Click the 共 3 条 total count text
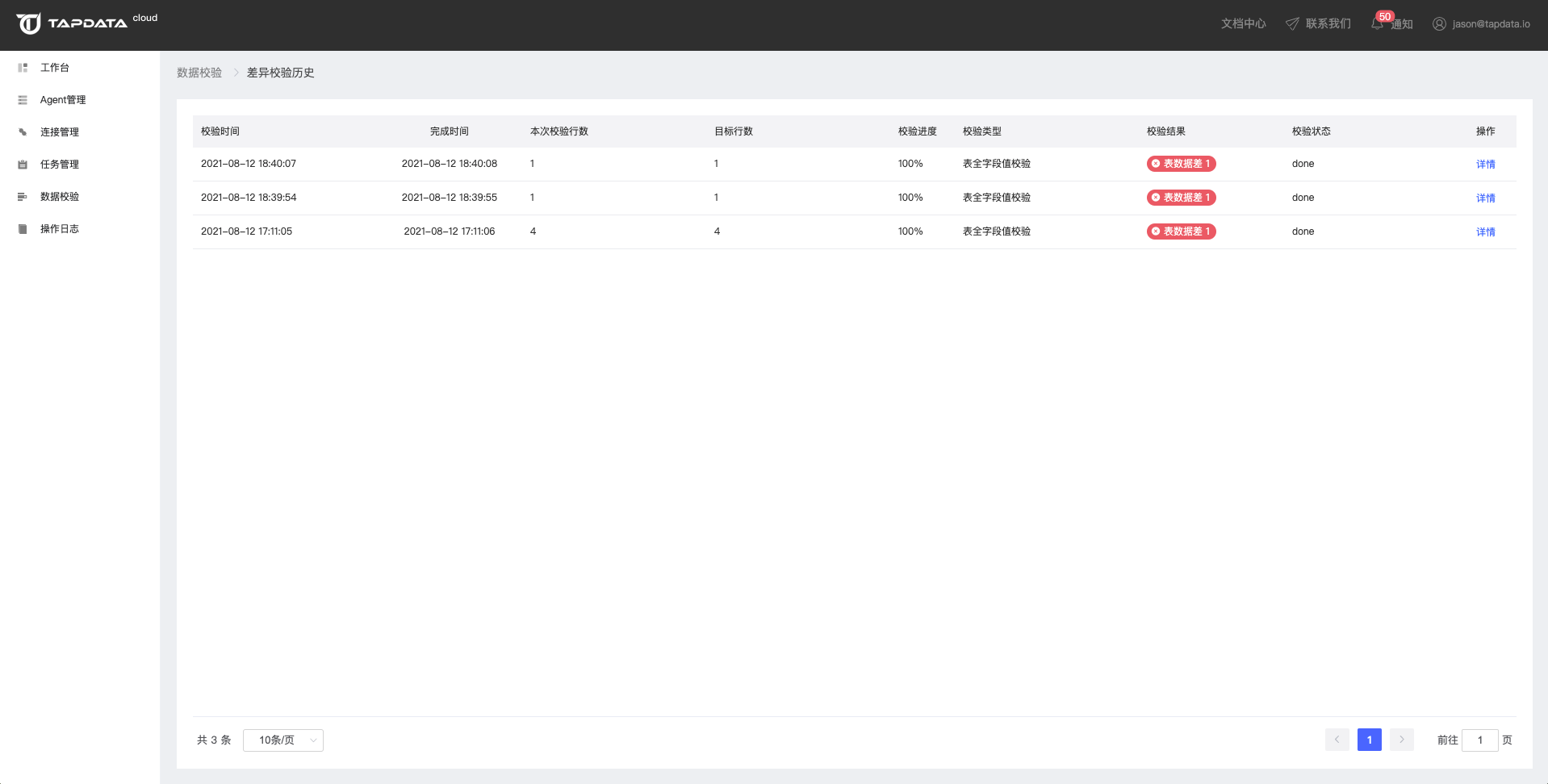 tap(214, 740)
